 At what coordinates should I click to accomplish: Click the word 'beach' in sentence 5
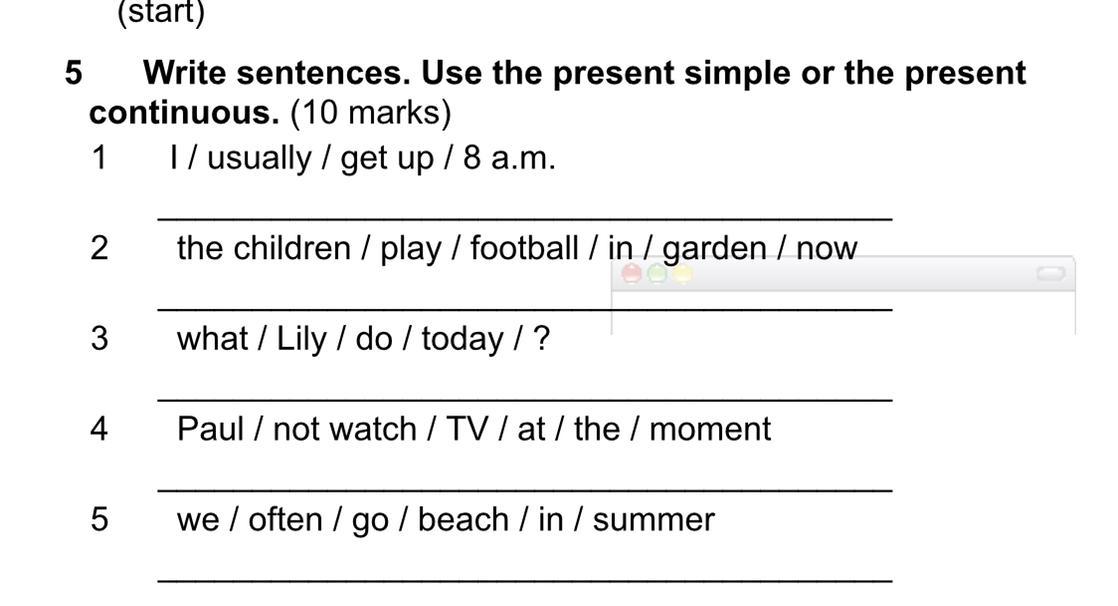pyautogui.click(x=463, y=519)
